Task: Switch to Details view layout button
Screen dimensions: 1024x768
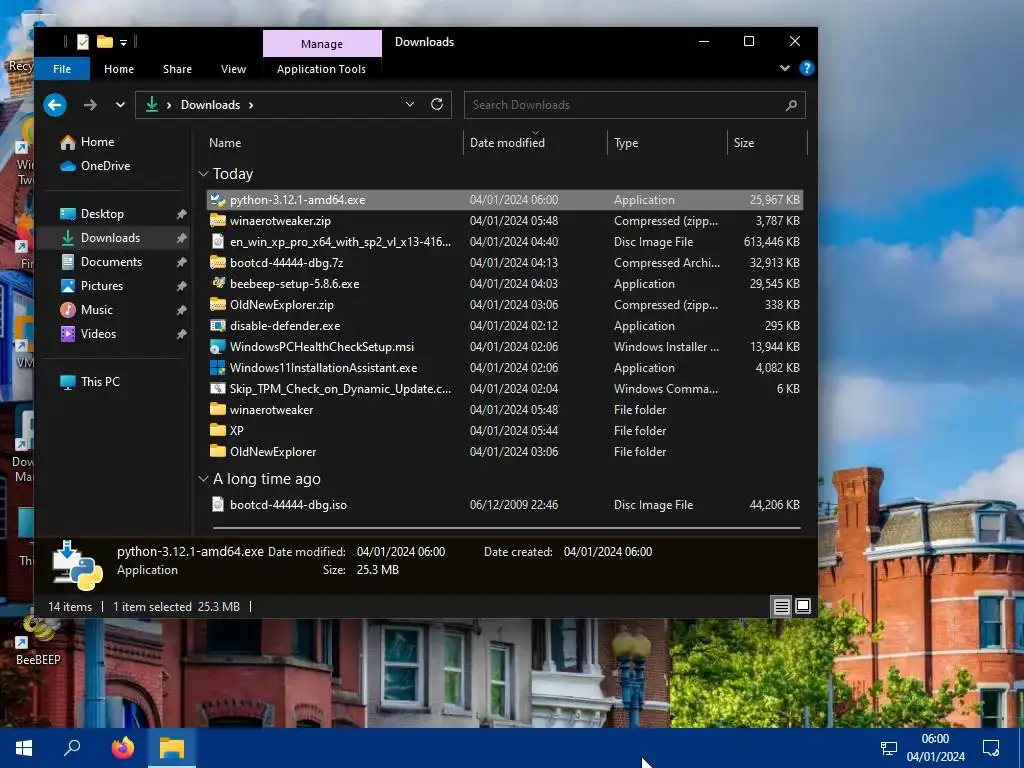Action: coord(782,607)
